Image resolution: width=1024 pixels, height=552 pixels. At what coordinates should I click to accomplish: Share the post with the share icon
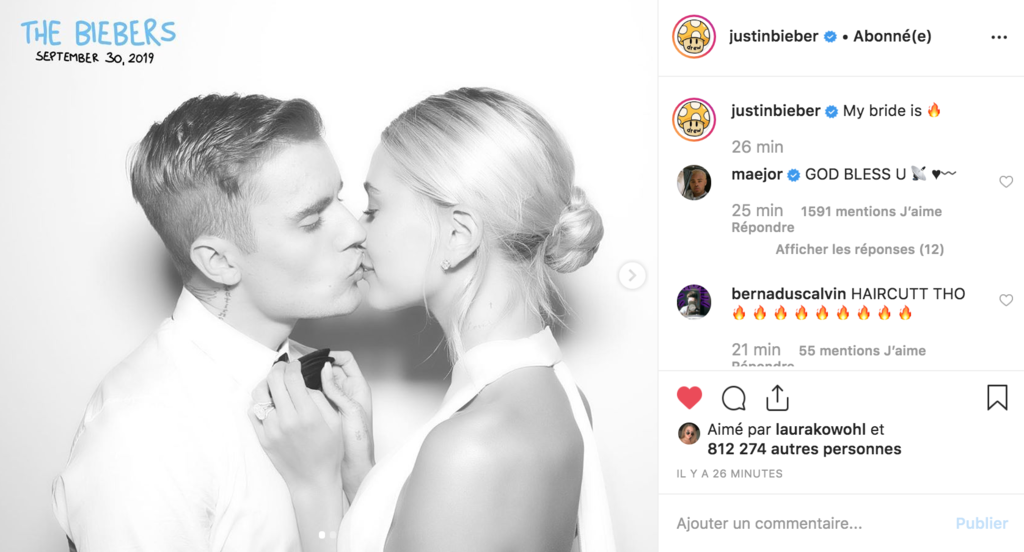pos(777,398)
